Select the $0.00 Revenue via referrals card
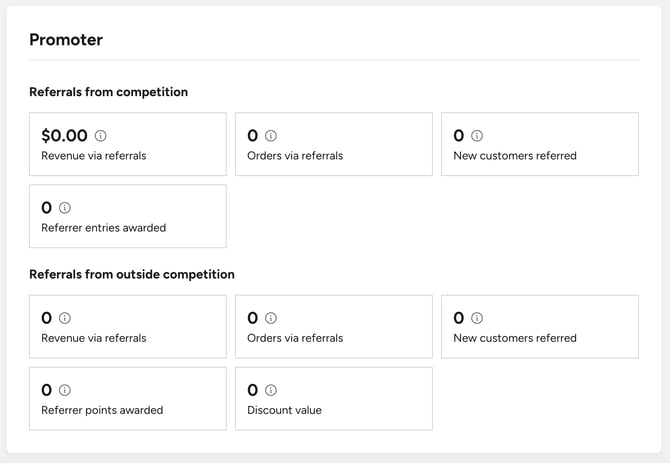This screenshot has height=463, width=670. [x=128, y=144]
